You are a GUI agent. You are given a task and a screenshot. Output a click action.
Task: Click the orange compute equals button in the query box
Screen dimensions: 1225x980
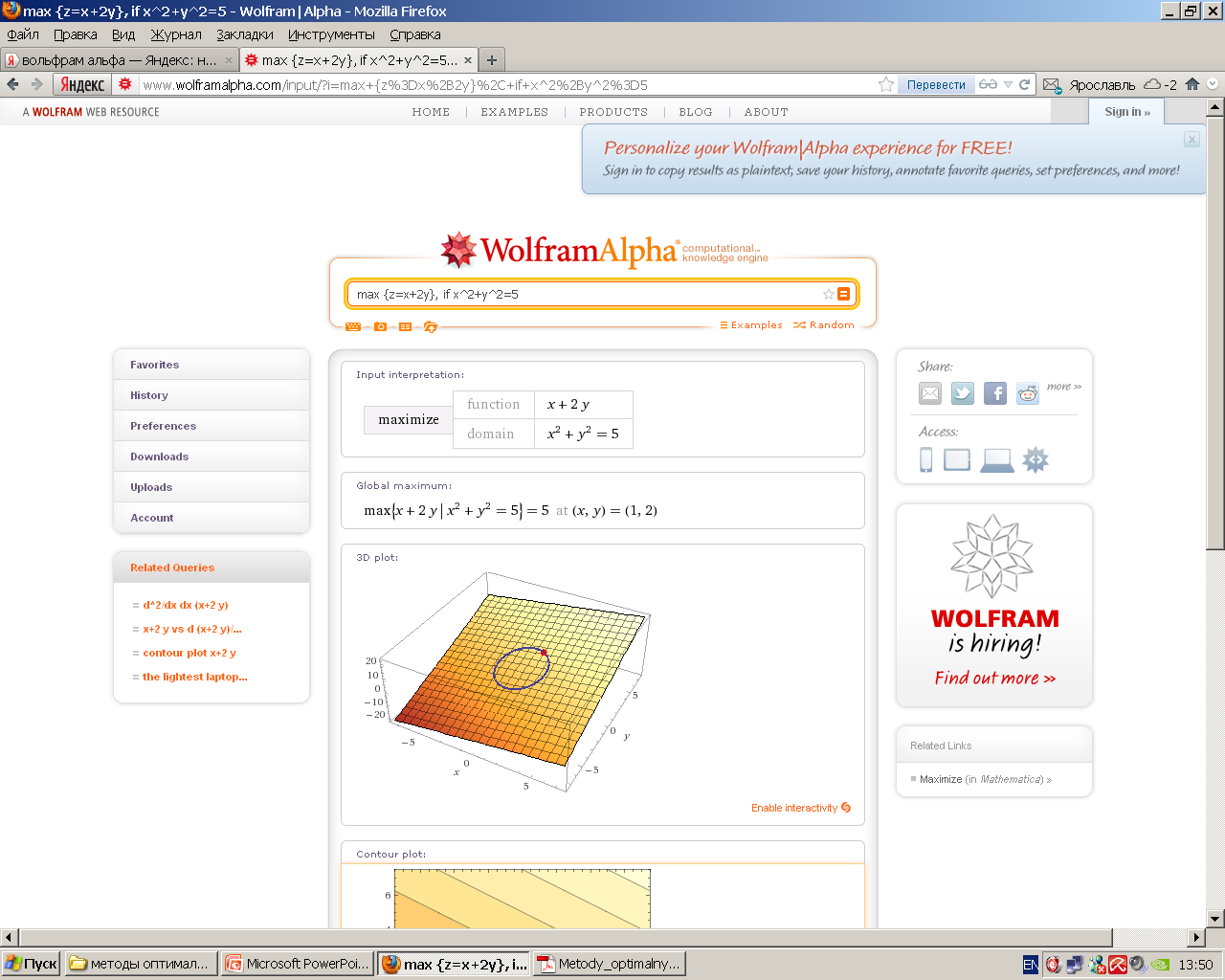coord(843,294)
